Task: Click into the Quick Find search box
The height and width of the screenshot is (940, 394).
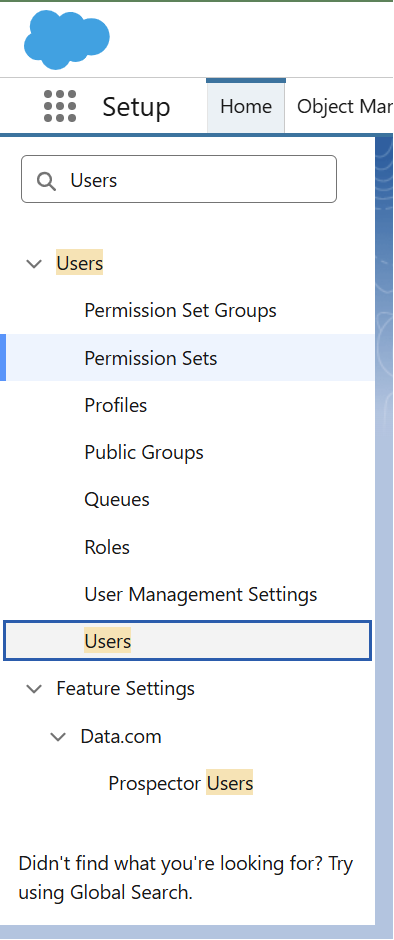Action: click(x=179, y=179)
